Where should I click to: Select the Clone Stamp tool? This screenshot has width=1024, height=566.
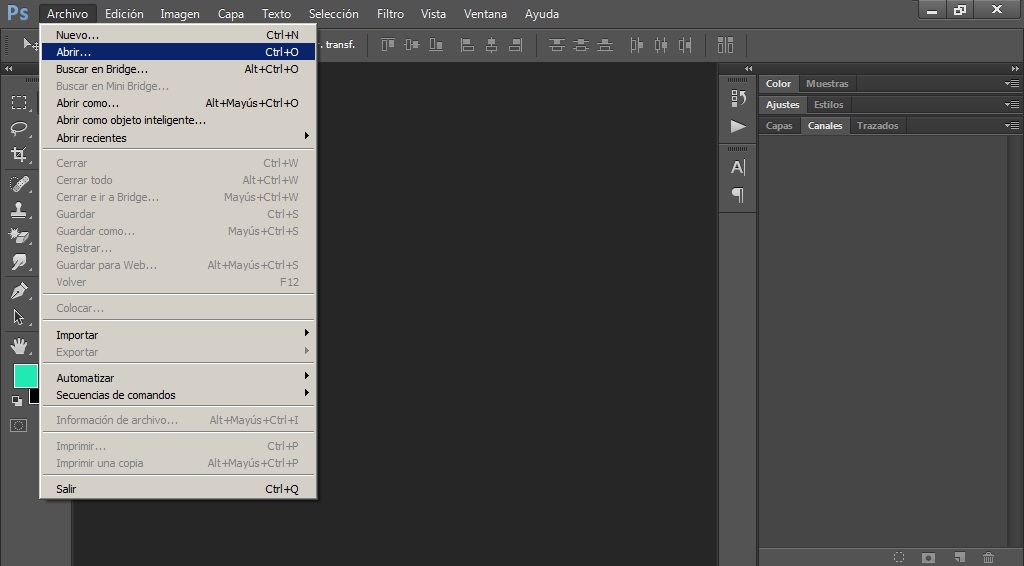point(19,210)
